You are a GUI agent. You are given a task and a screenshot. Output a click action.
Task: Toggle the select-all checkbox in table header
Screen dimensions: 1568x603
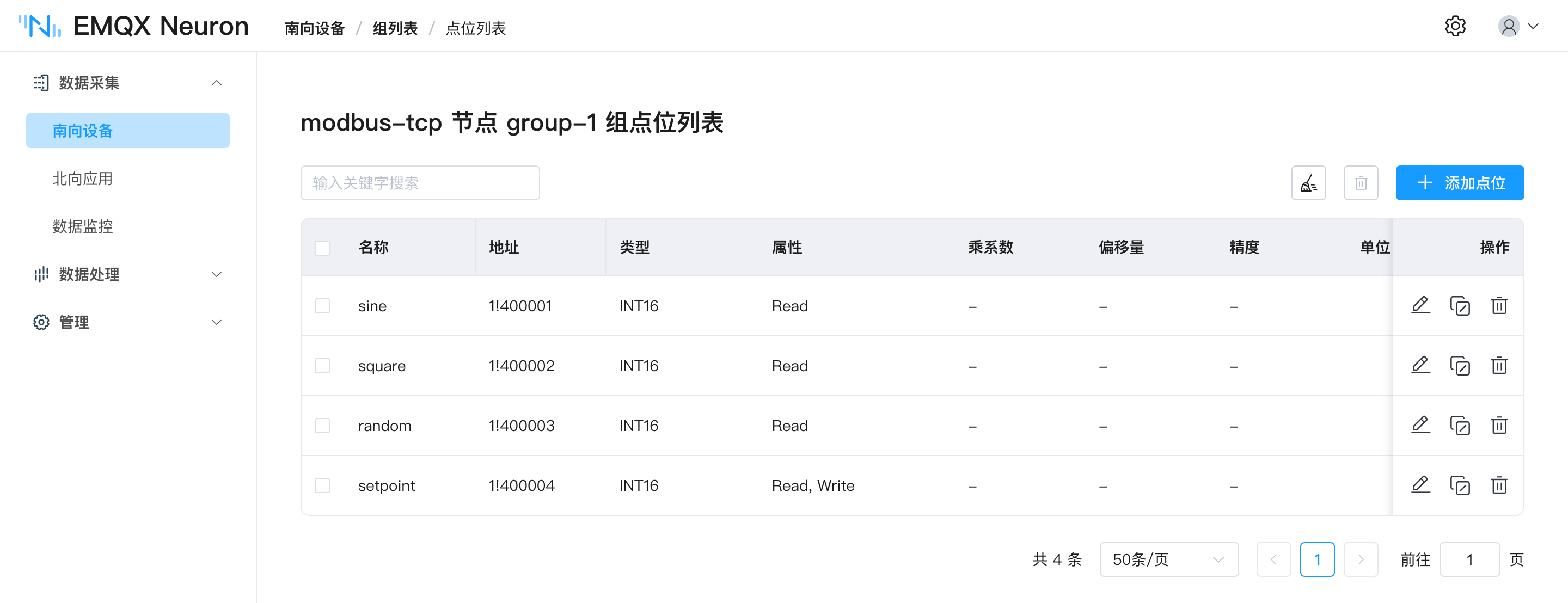(322, 248)
